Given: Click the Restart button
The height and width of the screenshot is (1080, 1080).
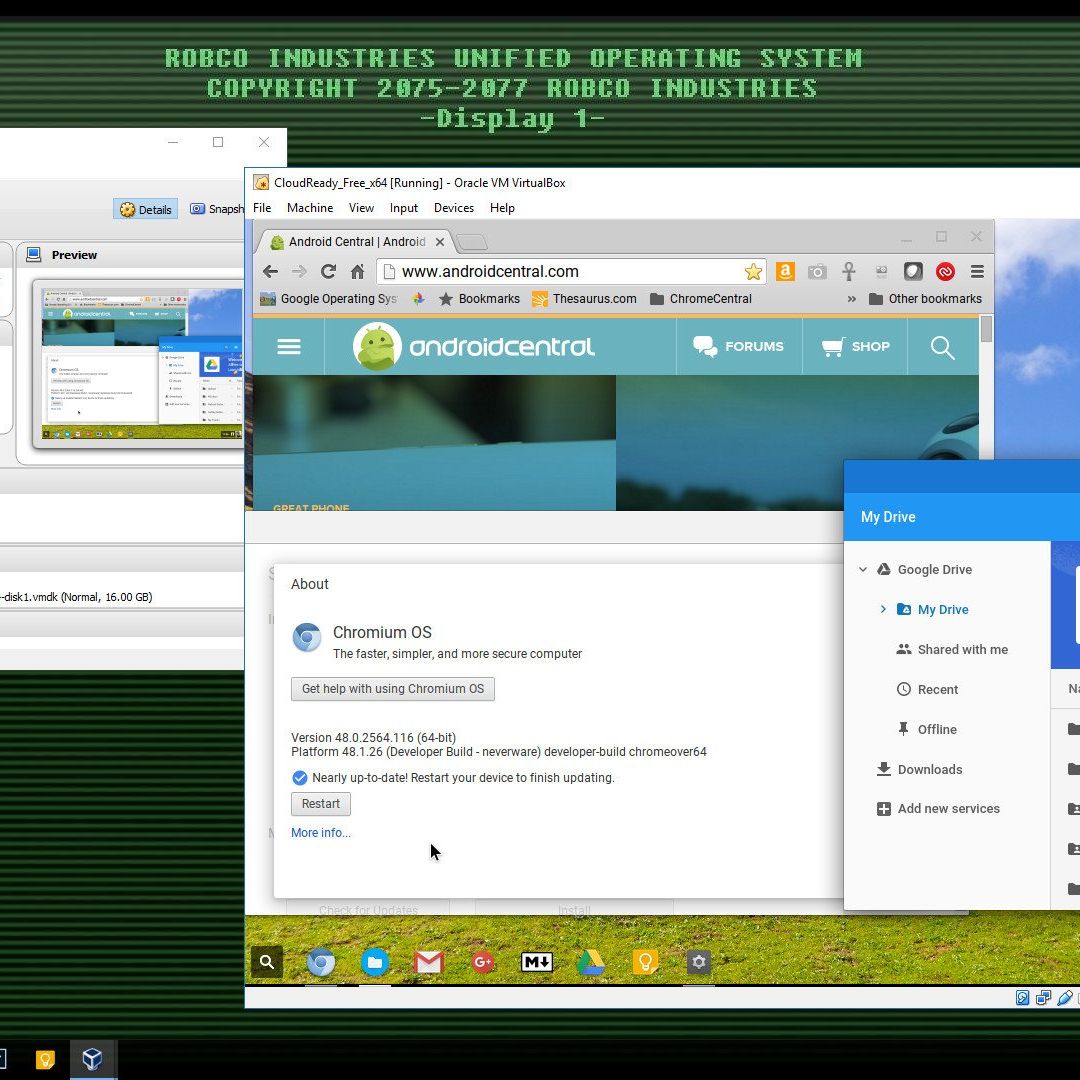Looking at the screenshot, I should coord(320,804).
